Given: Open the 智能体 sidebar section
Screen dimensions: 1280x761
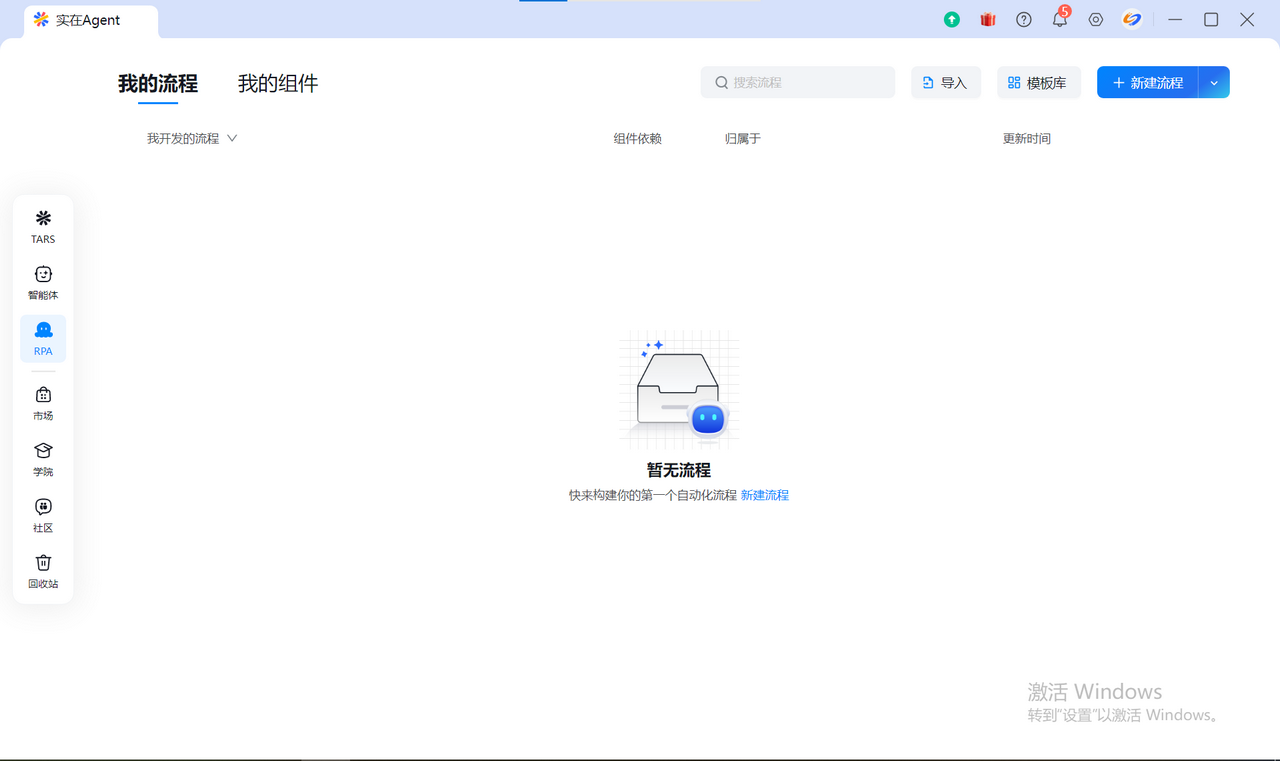Looking at the screenshot, I should click(x=43, y=283).
